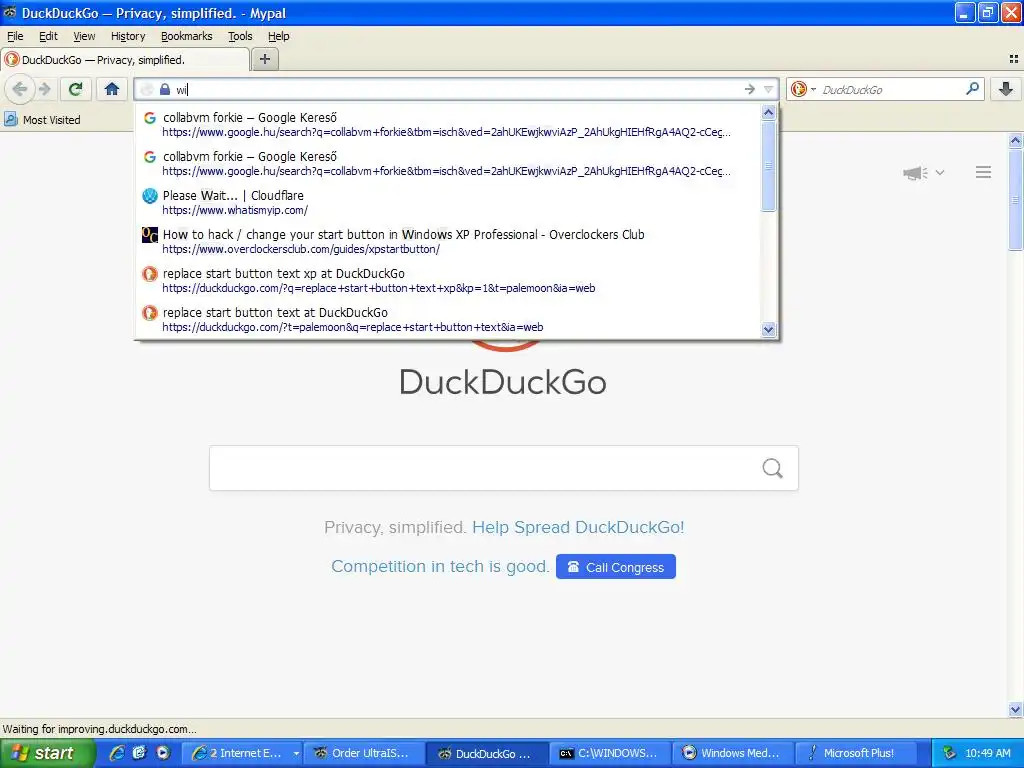Go back with the Back arrow button
This screenshot has width=1024, height=768.
tap(20, 89)
